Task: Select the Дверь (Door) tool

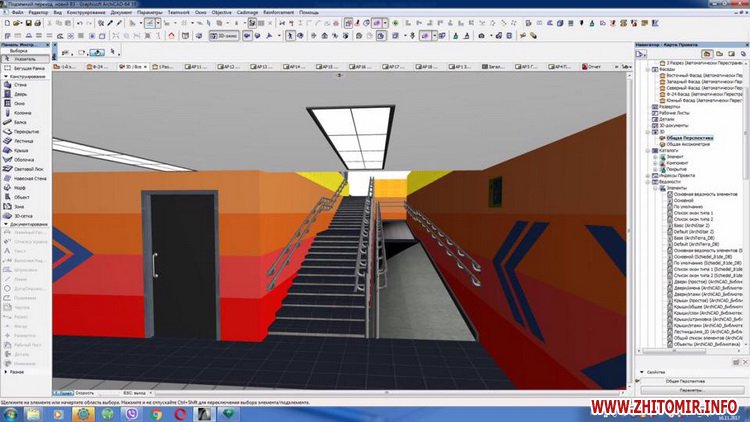Action: click(x=20, y=94)
